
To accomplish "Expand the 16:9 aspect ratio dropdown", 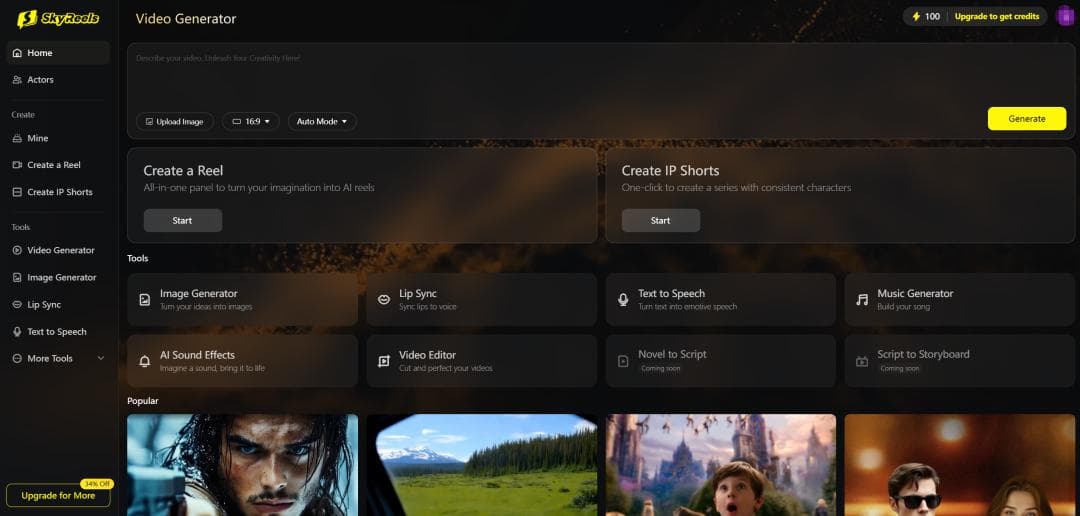I will 251,121.
